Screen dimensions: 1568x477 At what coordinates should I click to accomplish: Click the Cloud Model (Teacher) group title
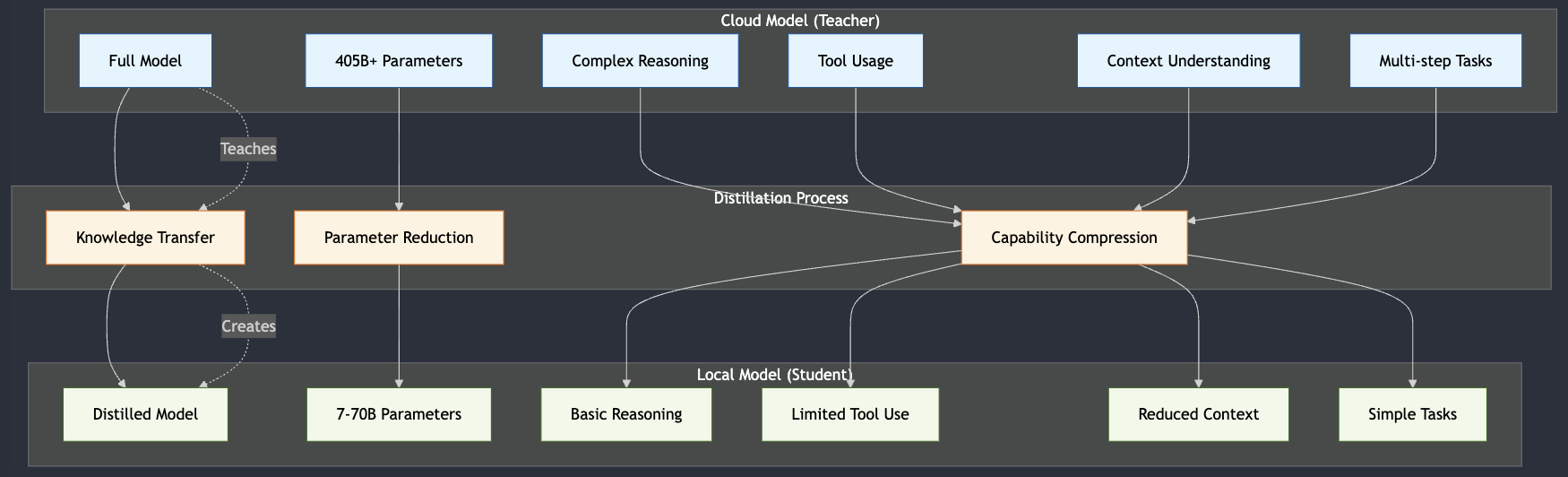click(x=800, y=21)
